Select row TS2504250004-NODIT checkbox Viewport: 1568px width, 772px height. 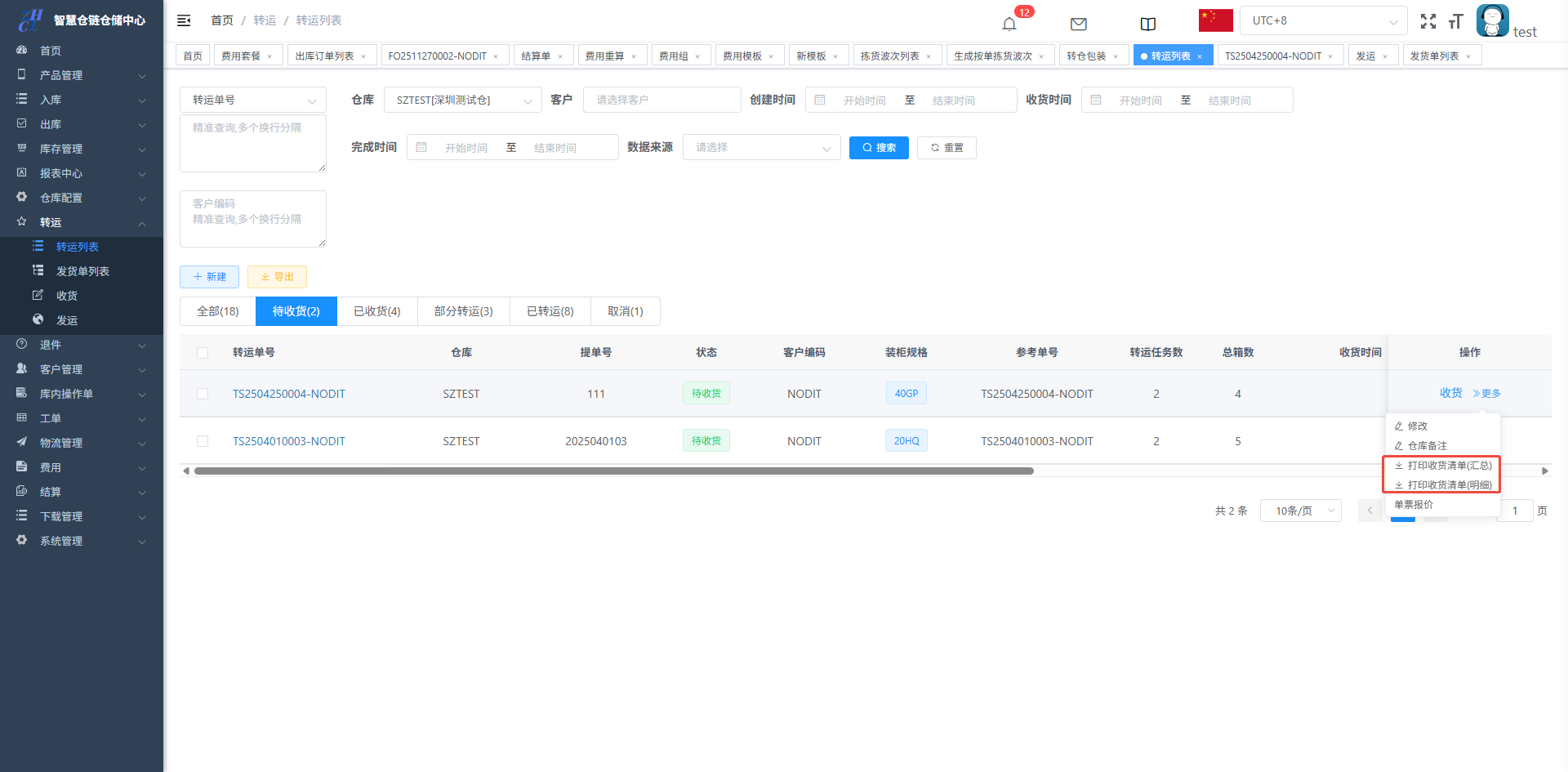click(203, 394)
